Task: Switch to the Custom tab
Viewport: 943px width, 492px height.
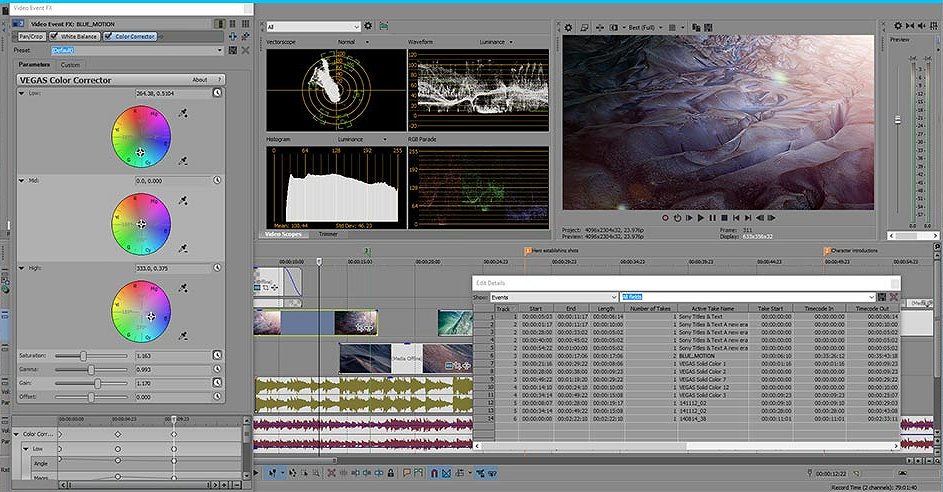Action: [x=70, y=65]
